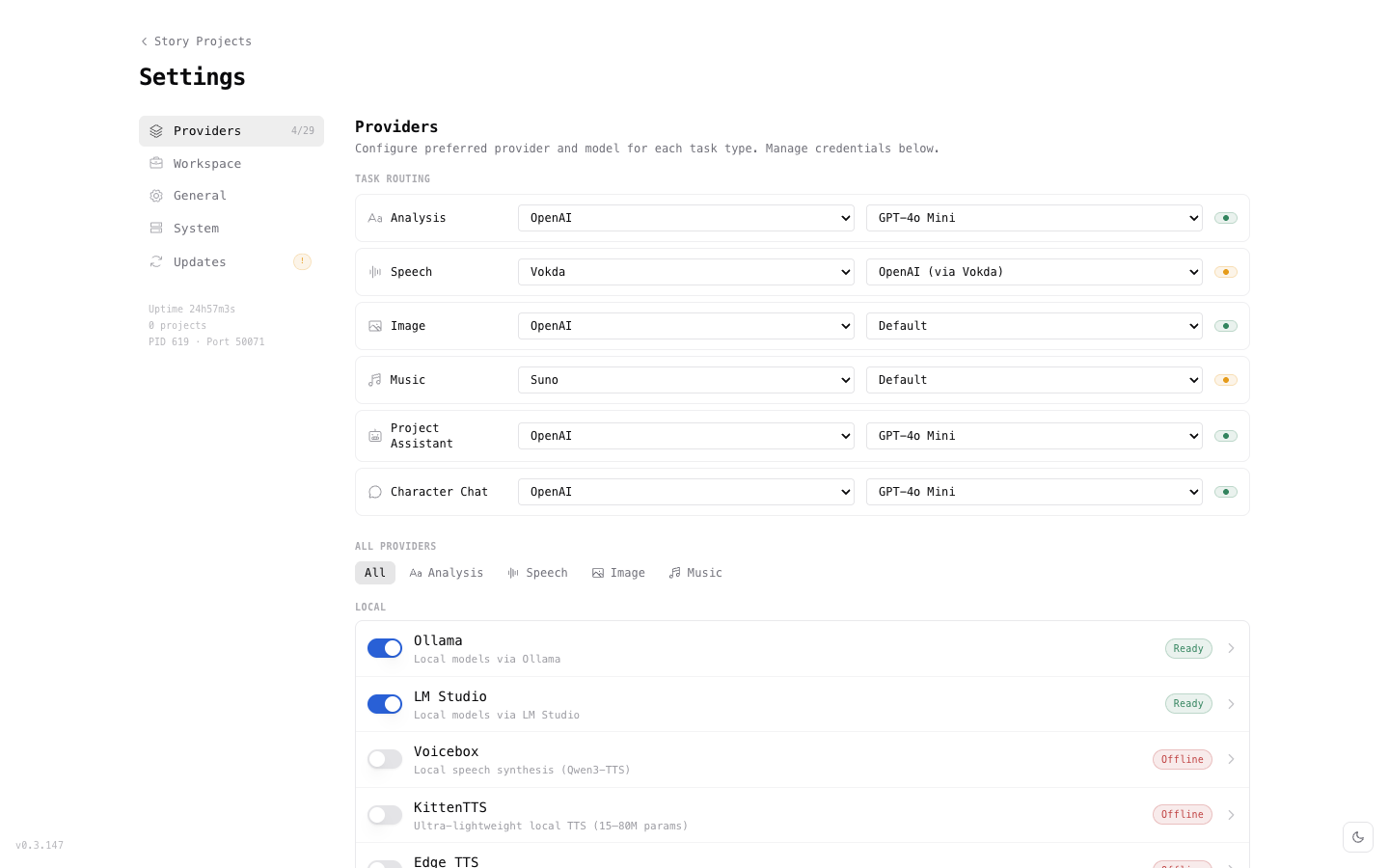This screenshot has height=868, width=1389.
Task: Activate the dark mode moon icon
Action: coord(1358,837)
